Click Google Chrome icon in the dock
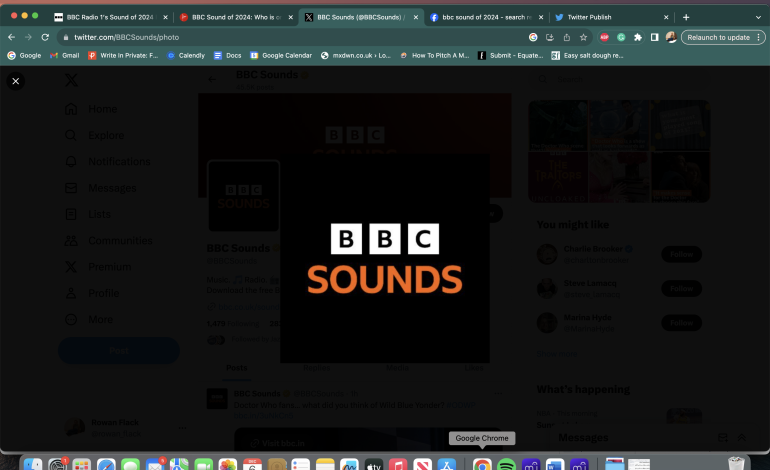The height and width of the screenshot is (470, 770). click(482, 465)
